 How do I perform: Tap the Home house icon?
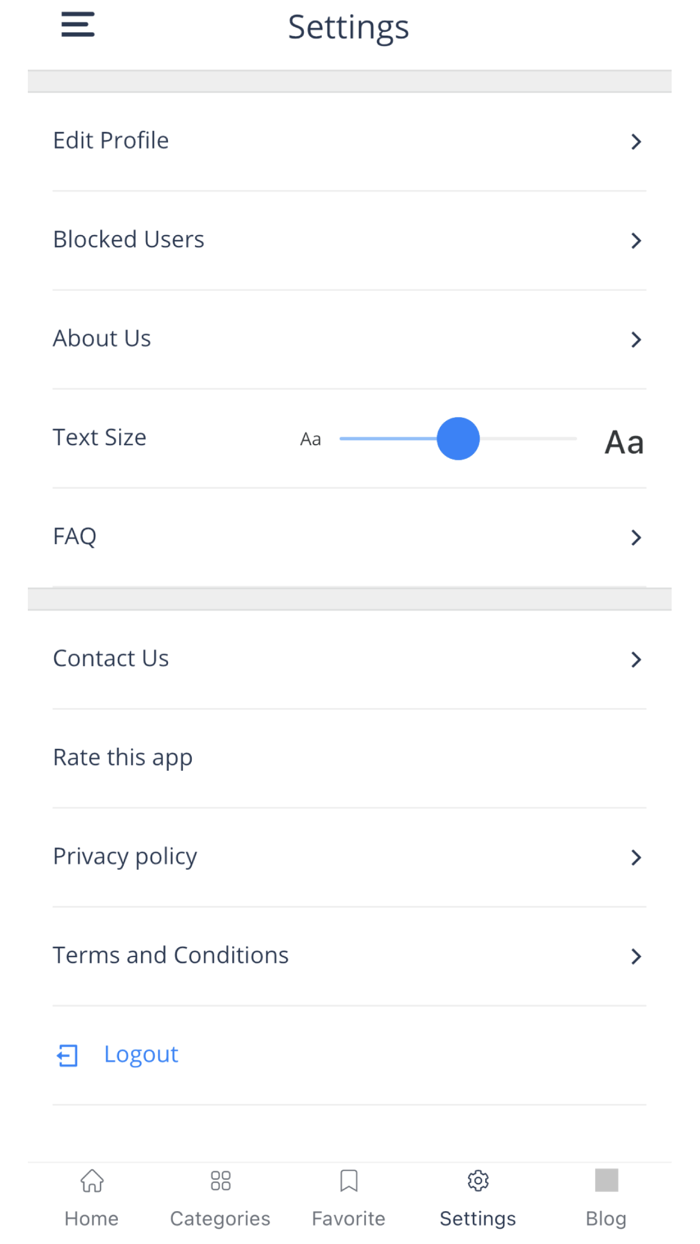pos(92,1181)
